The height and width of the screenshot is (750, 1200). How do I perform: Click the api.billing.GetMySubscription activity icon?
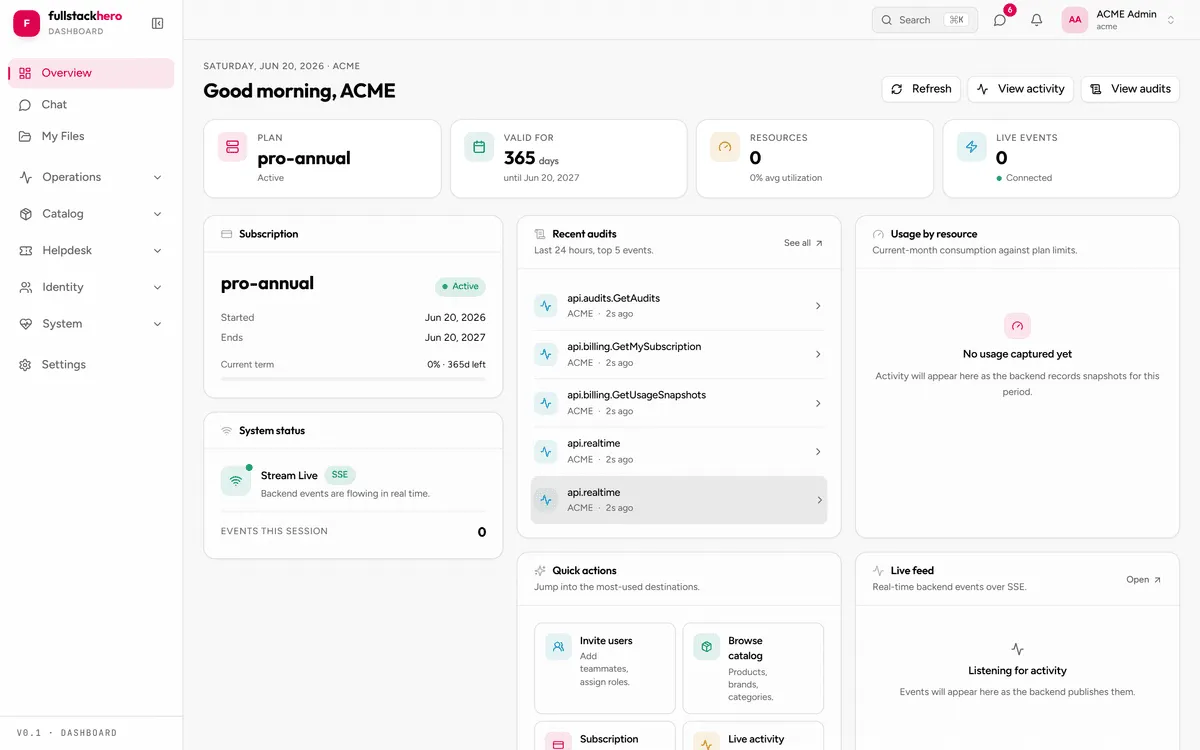[x=545, y=354]
